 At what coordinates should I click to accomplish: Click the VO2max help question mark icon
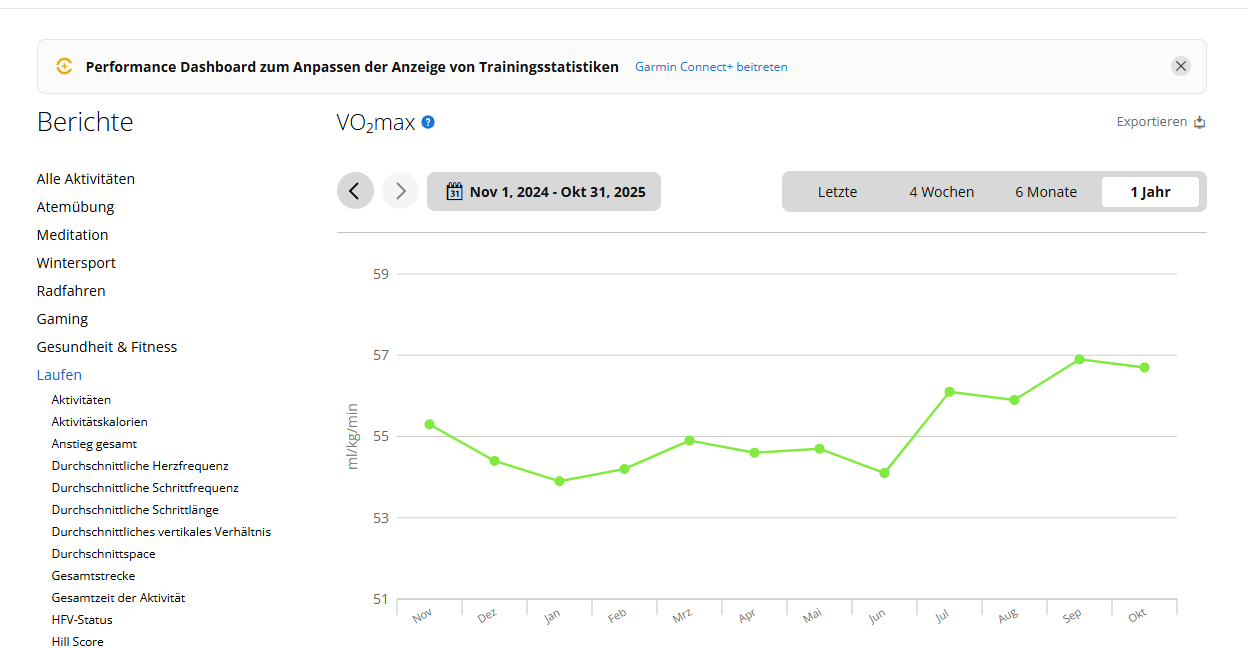(x=428, y=122)
